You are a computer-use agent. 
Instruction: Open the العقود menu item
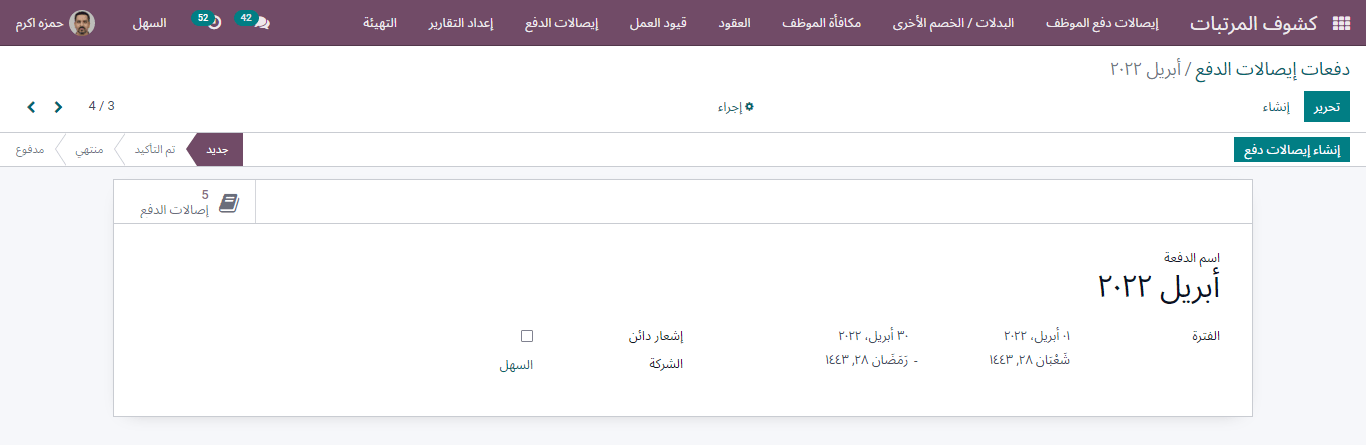coord(735,23)
